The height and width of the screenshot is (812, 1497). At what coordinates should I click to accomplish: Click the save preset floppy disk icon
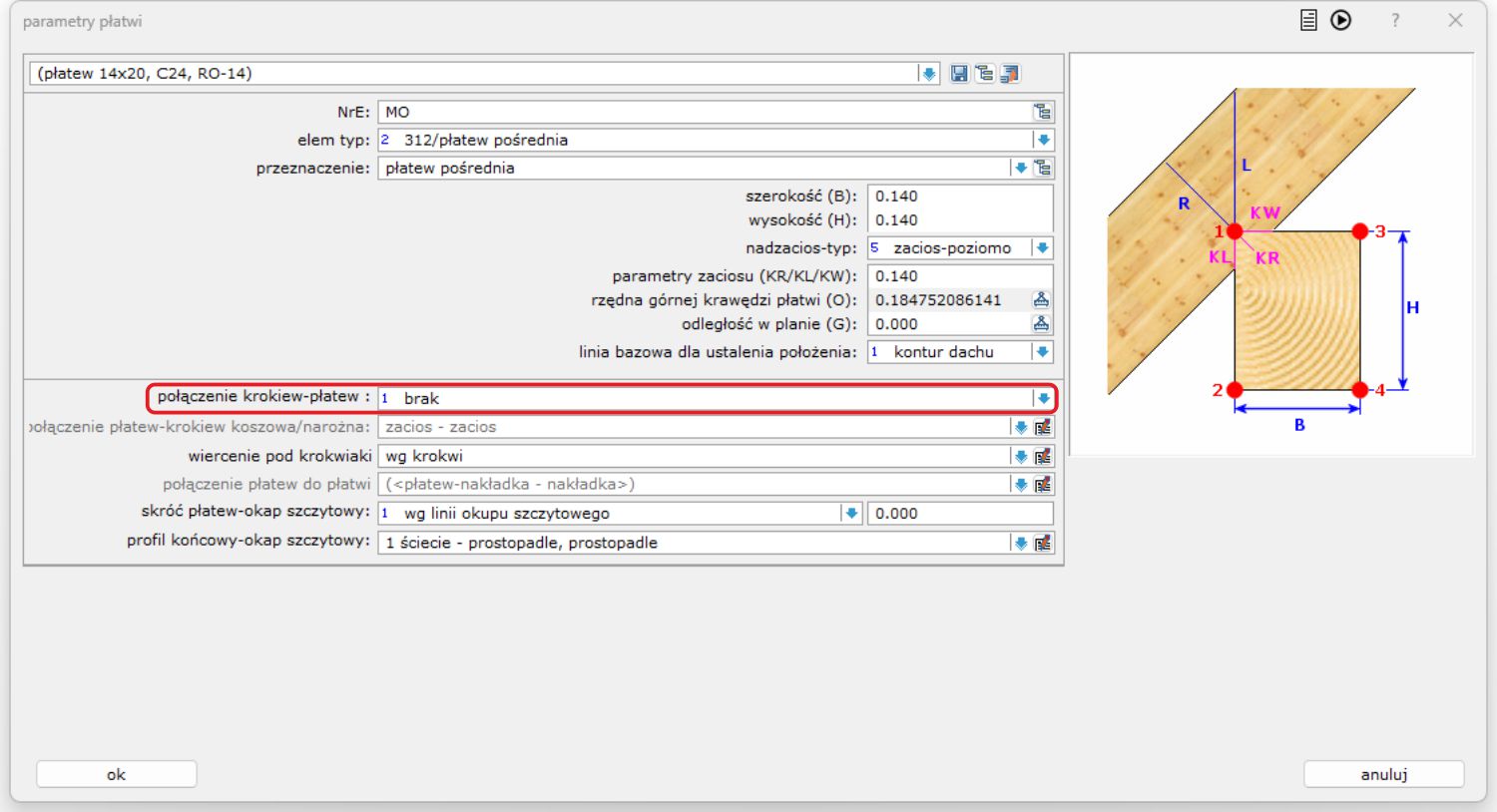click(x=959, y=74)
